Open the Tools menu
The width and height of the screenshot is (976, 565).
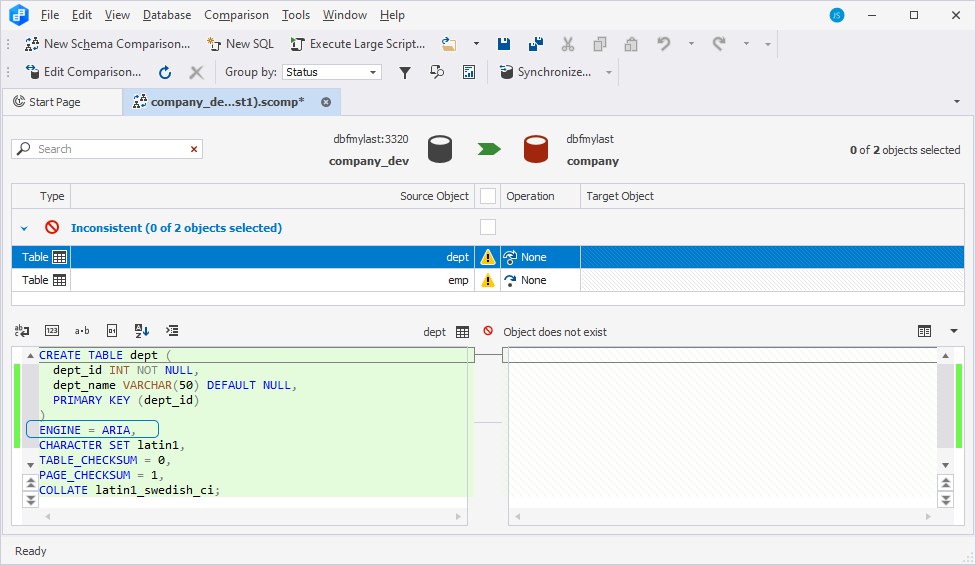click(x=296, y=15)
